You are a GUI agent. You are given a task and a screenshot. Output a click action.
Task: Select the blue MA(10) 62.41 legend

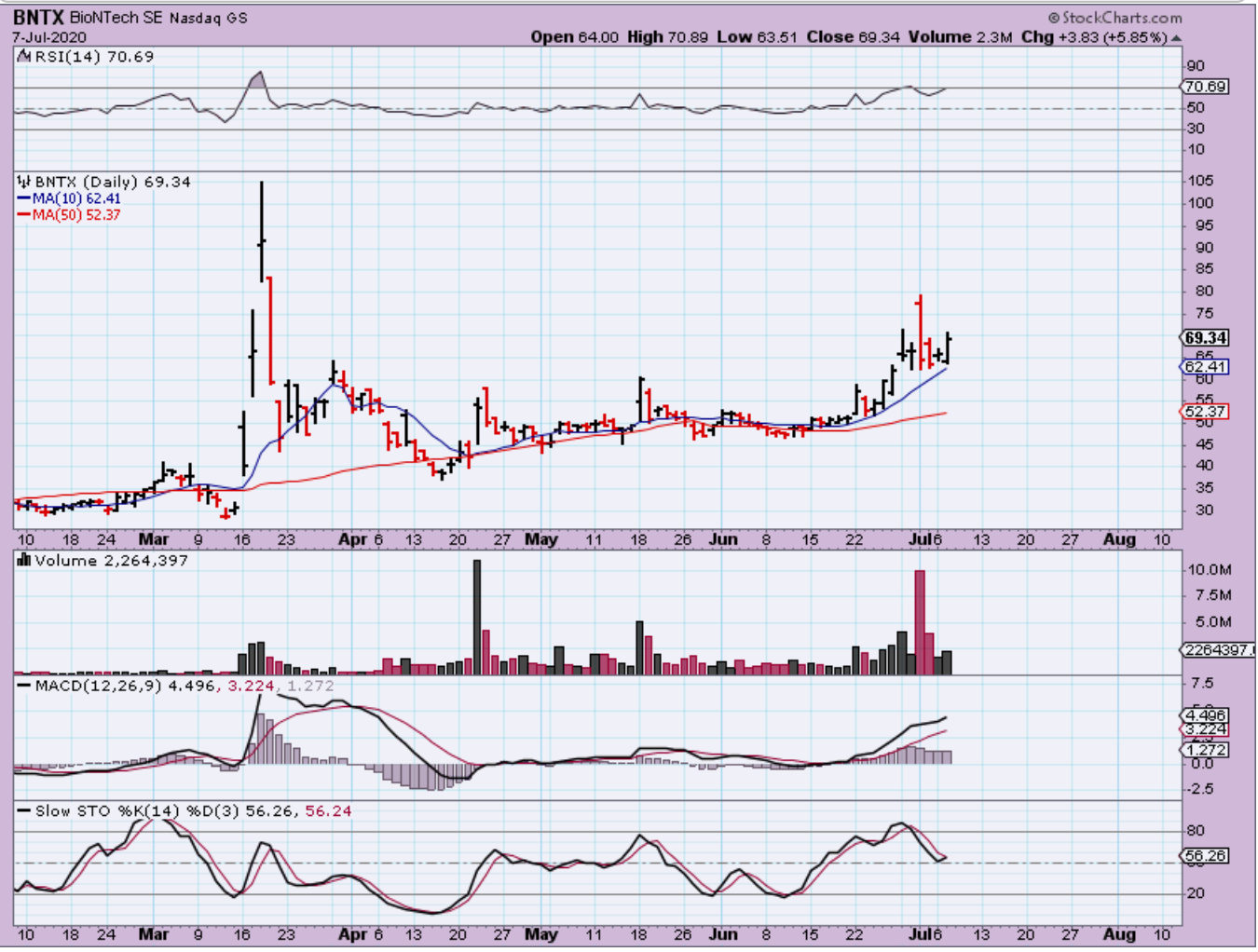point(70,198)
